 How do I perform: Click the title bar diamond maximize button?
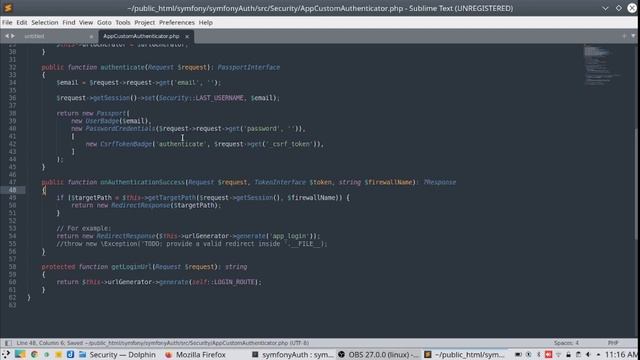tap(619, 8)
